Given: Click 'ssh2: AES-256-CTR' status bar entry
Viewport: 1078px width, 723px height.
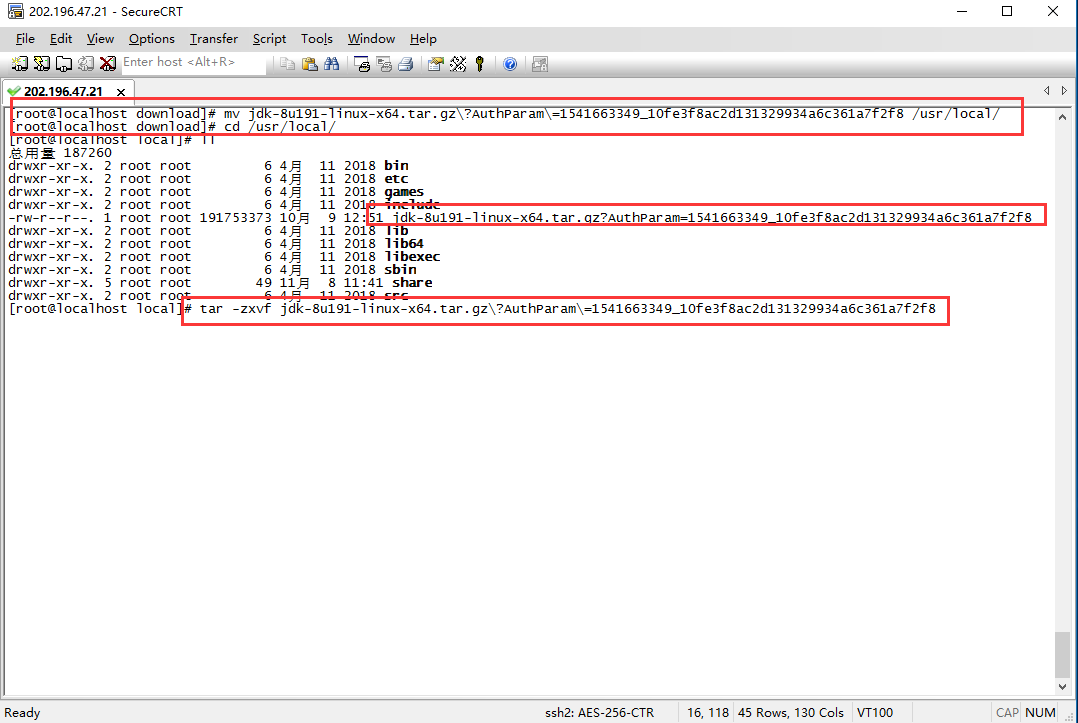Looking at the screenshot, I should point(600,713).
